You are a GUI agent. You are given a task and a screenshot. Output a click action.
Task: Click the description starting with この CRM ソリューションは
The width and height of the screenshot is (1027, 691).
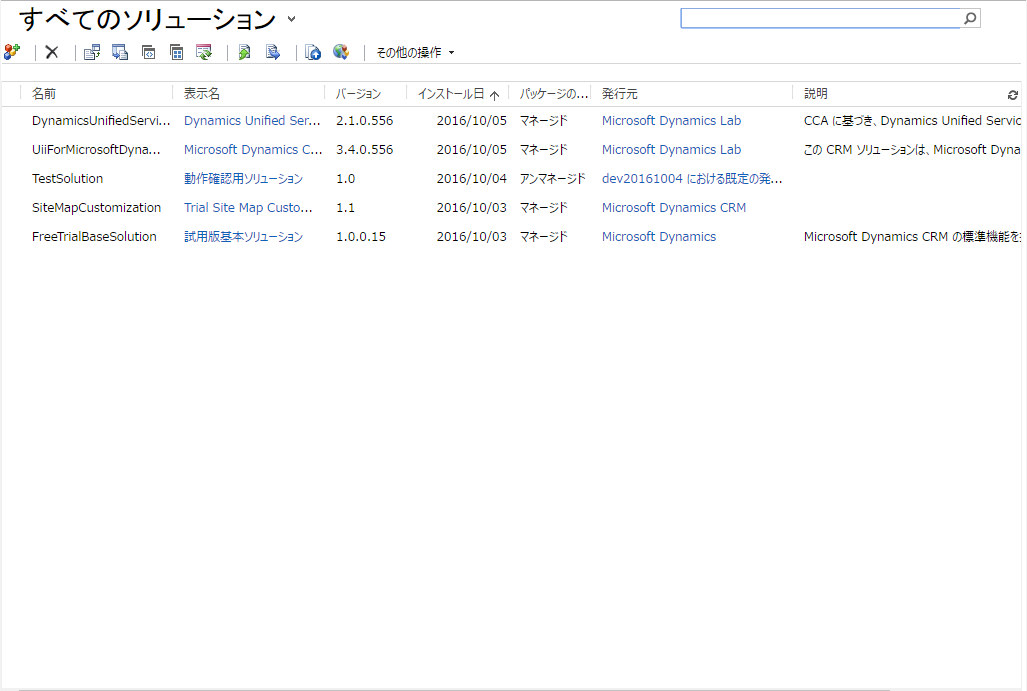pyautogui.click(x=912, y=149)
